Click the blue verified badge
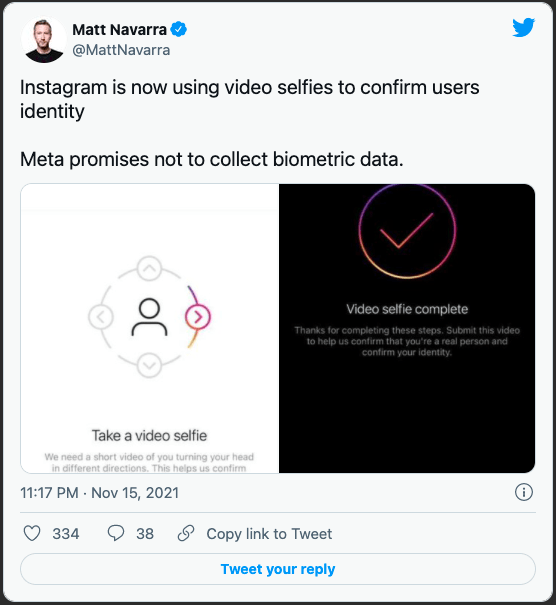 [x=178, y=29]
